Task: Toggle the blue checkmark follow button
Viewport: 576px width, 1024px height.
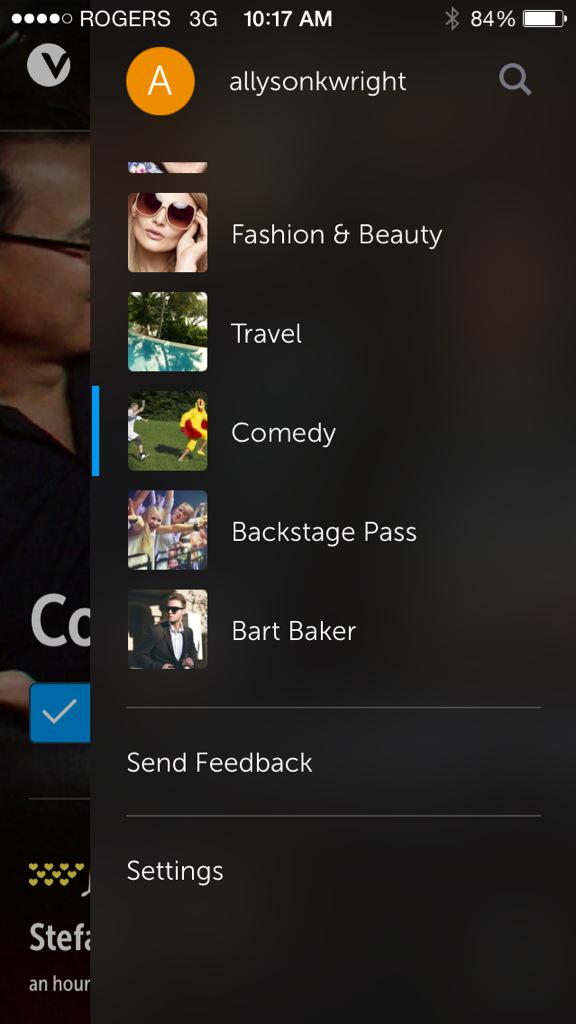Action: [x=59, y=712]
